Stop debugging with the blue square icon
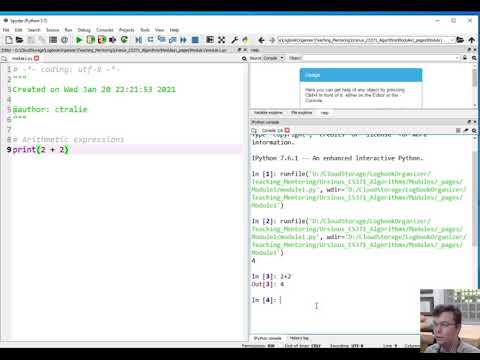480x360 pixels. [x=195, y=40]
